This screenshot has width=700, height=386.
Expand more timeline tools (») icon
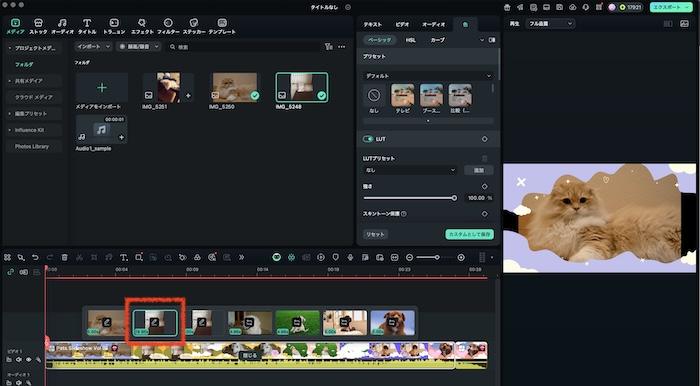(242, 257)
